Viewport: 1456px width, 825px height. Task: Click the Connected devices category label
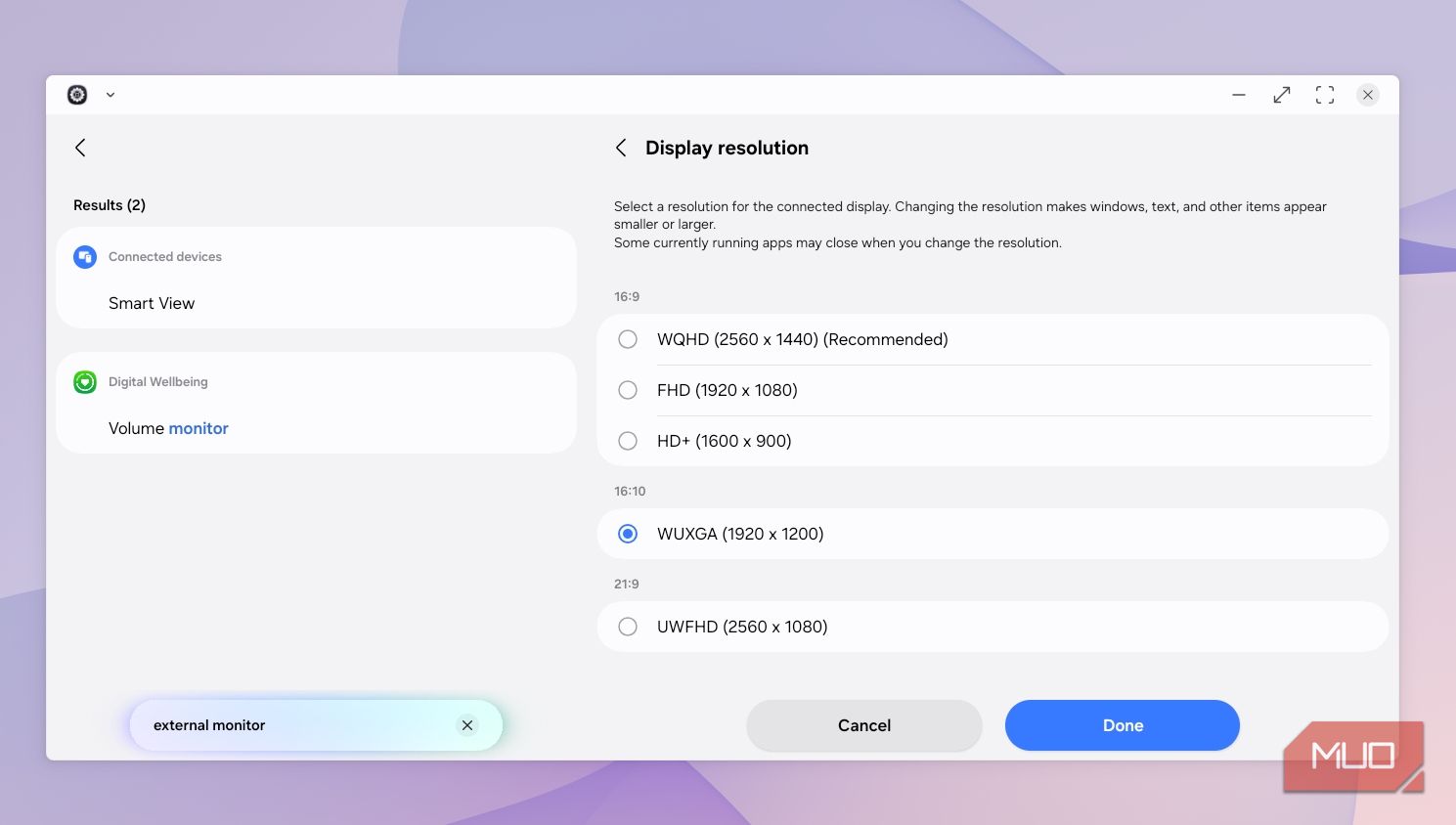[165, 257]
